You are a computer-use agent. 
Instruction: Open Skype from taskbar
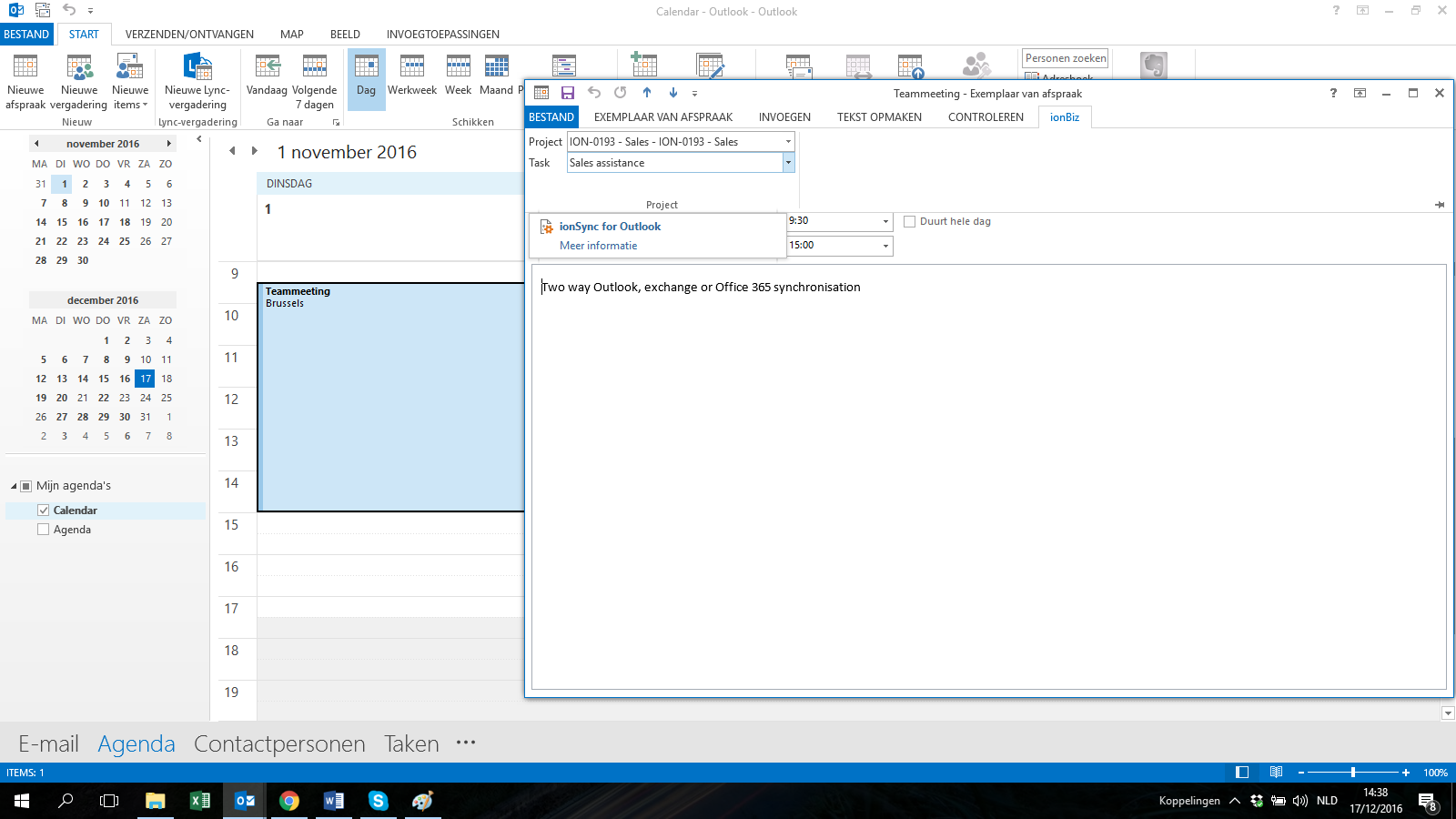pyautogui.click(x=379, y=801)
